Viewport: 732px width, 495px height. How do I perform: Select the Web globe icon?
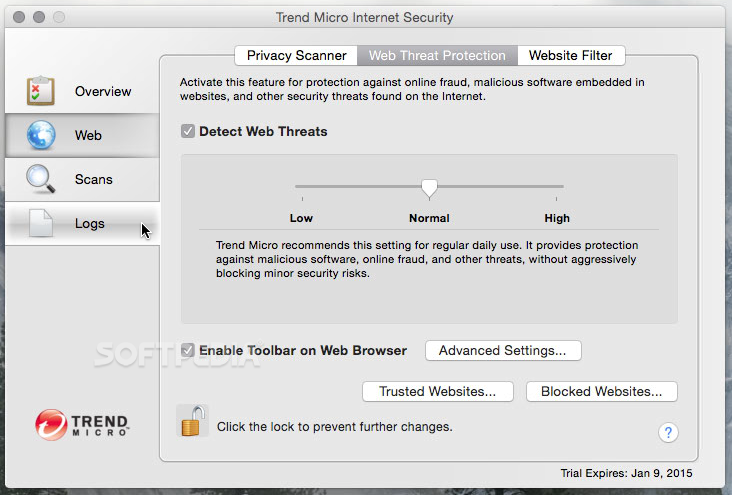(x=41, y=135)
